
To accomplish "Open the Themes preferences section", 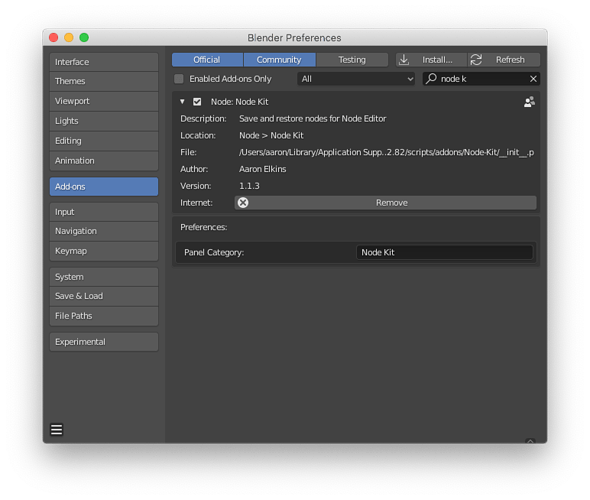I will pyautogui.click(x=104, y=81).
